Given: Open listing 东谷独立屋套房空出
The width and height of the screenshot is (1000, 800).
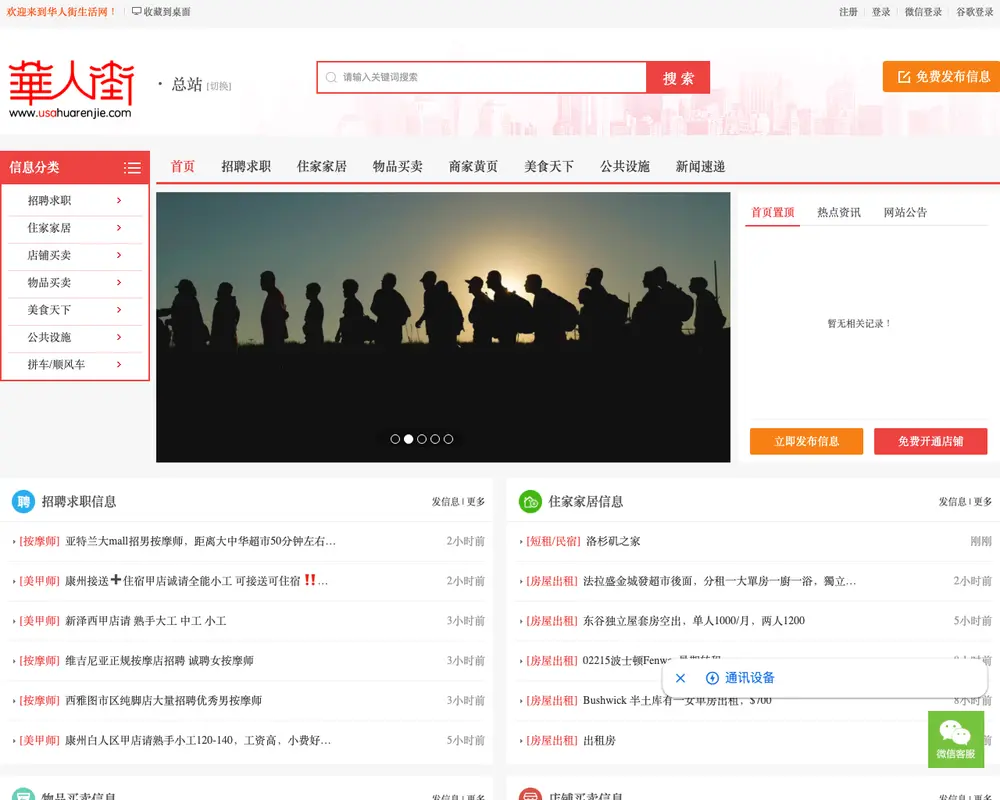Looking at the screenshot, I should (694, 621).
